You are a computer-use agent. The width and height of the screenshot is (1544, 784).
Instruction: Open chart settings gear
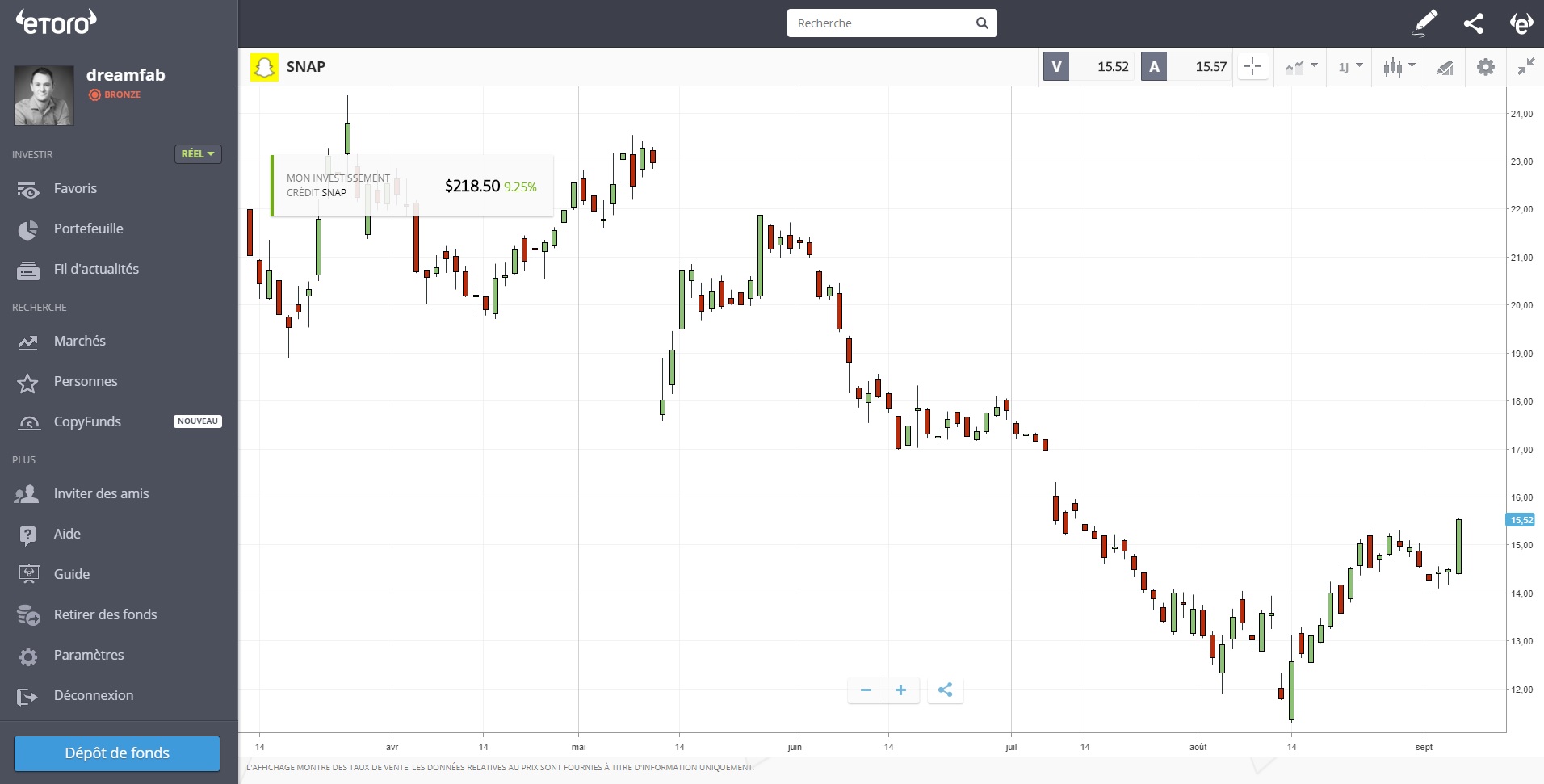pyautogui.click(x=1485, y=67)
